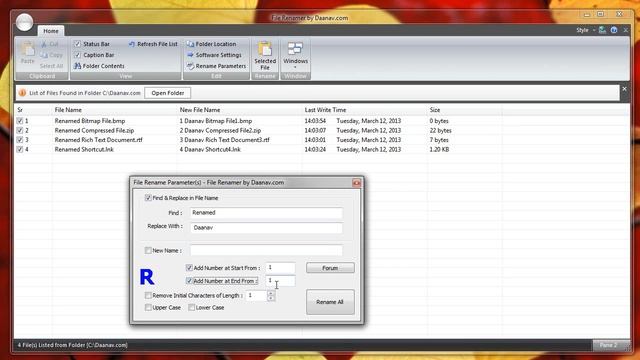Click the Open Folder button
Image resolution: width=640 pixels, height=360 pixels.
click(x=168, y=93)
